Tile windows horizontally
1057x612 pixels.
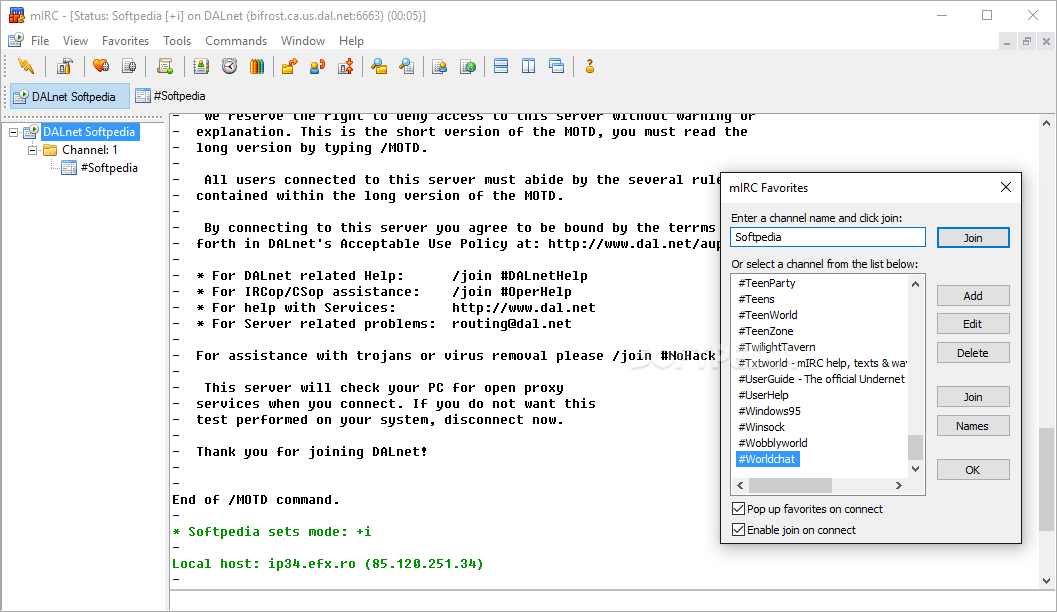[x=501, y=66]
